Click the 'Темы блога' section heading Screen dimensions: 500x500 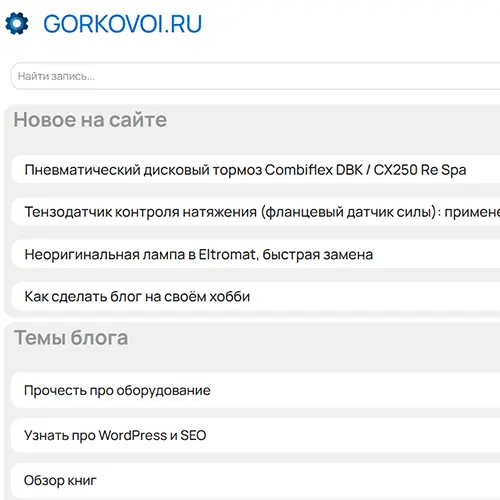point(71,337)
